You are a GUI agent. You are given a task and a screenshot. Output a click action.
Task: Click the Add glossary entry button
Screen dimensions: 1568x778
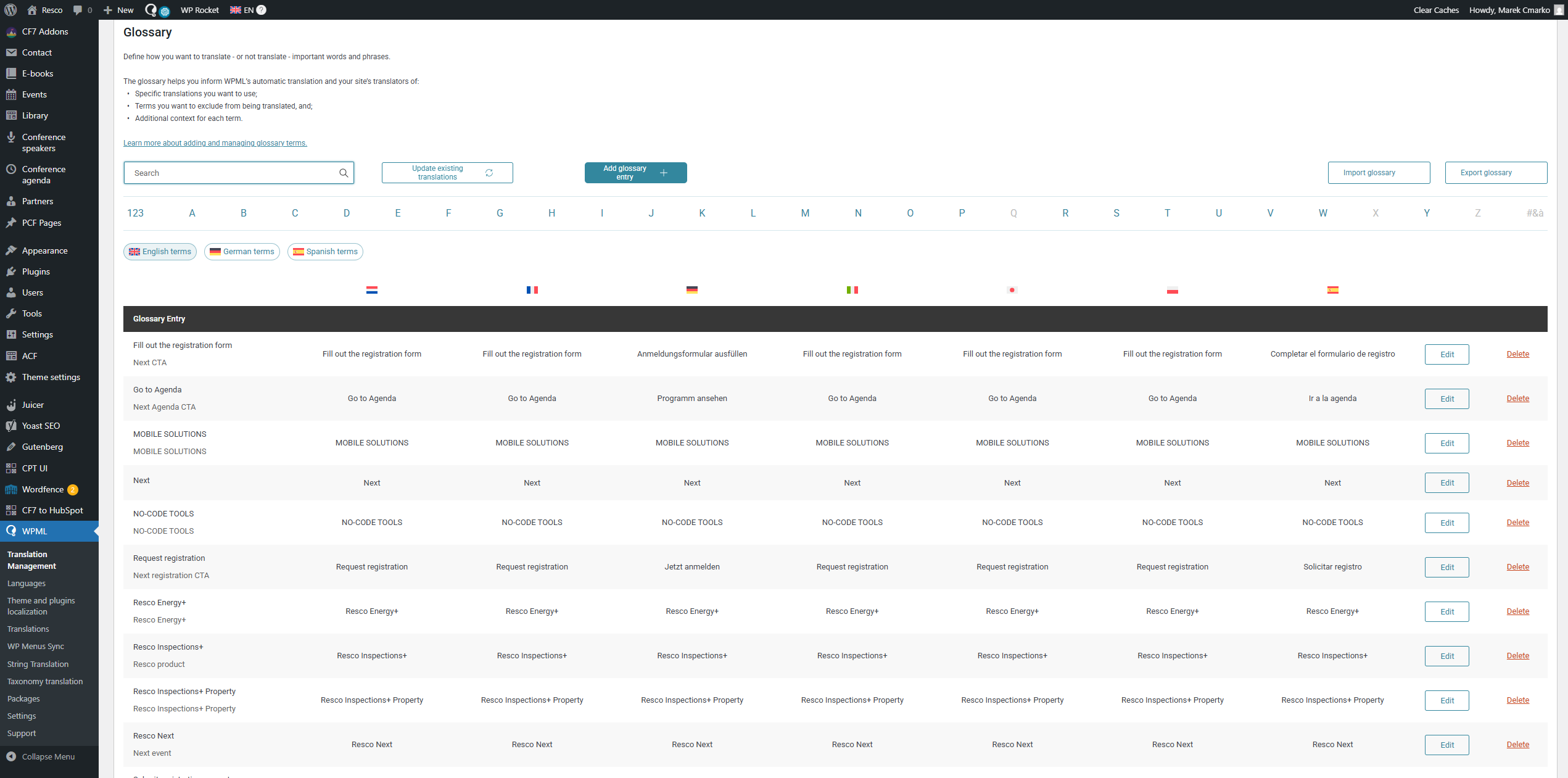pos(635,173)
